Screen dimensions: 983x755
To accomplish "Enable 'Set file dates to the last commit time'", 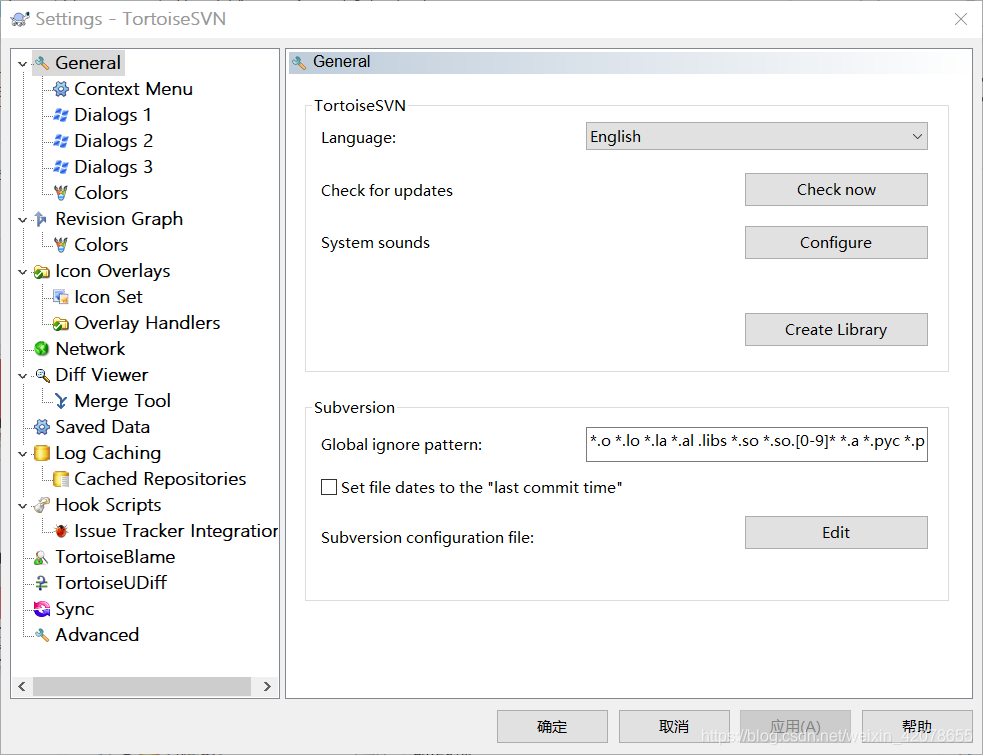I will [329, 487].
